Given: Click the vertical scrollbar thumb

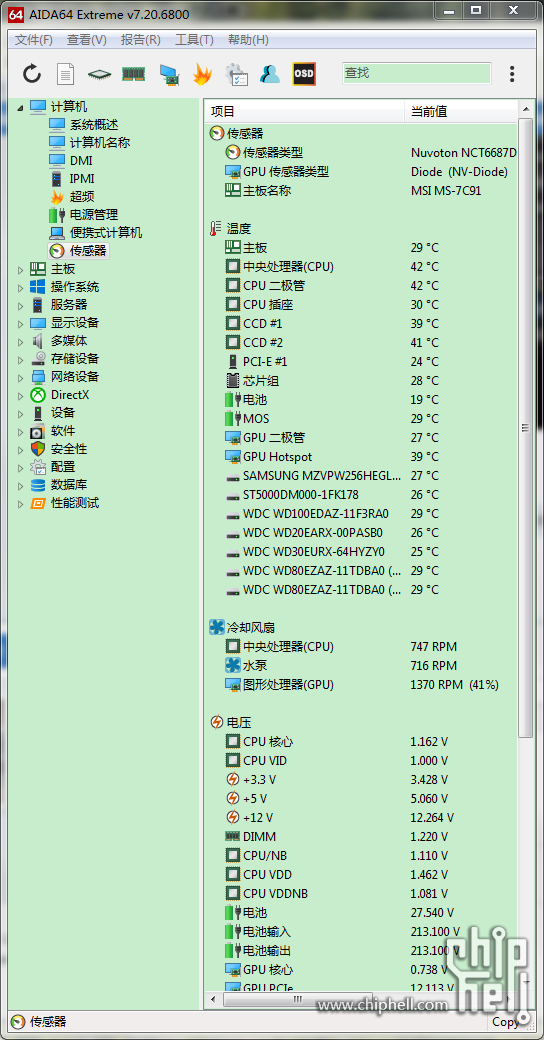Looking at the screenshot, I should [525, 428].
